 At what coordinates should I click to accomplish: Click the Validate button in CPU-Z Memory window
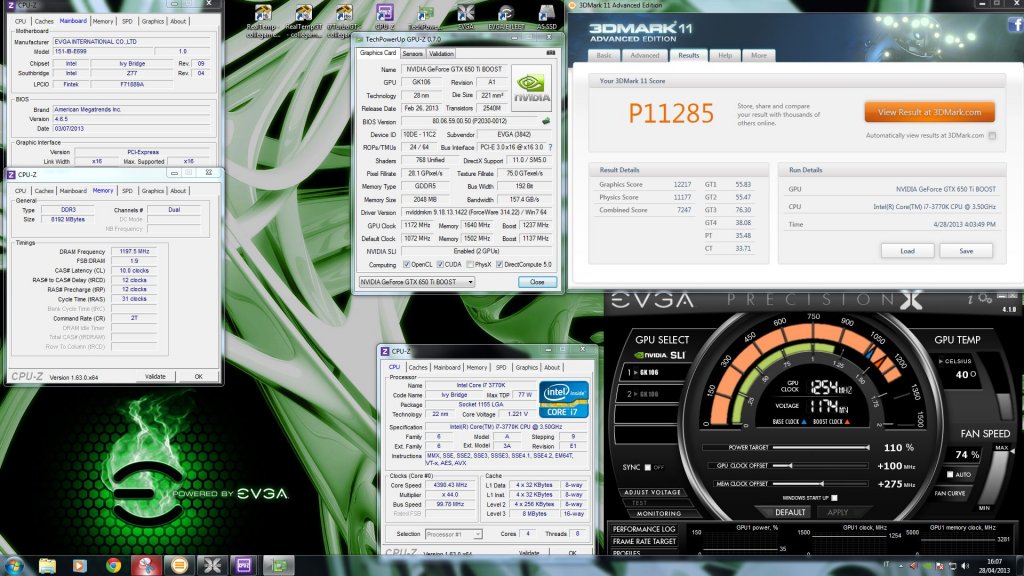(x=155, y=377)
